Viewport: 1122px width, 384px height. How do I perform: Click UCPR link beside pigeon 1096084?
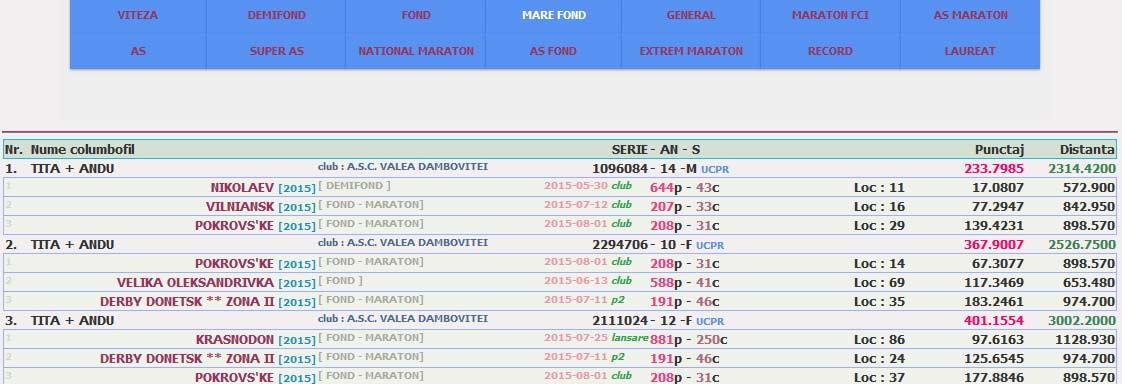coord(715,170)
